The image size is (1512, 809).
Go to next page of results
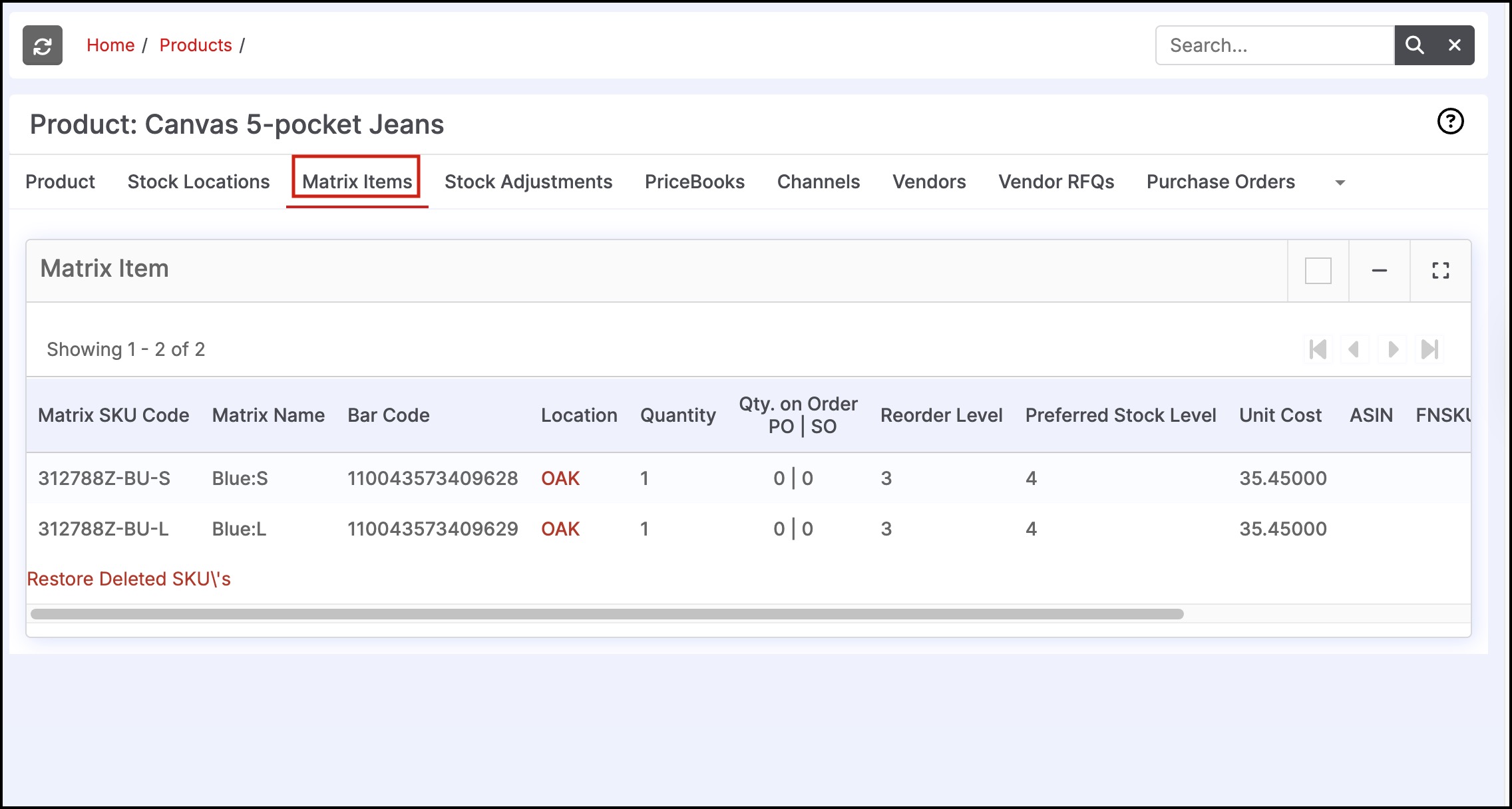click(x=1392, y=349)
